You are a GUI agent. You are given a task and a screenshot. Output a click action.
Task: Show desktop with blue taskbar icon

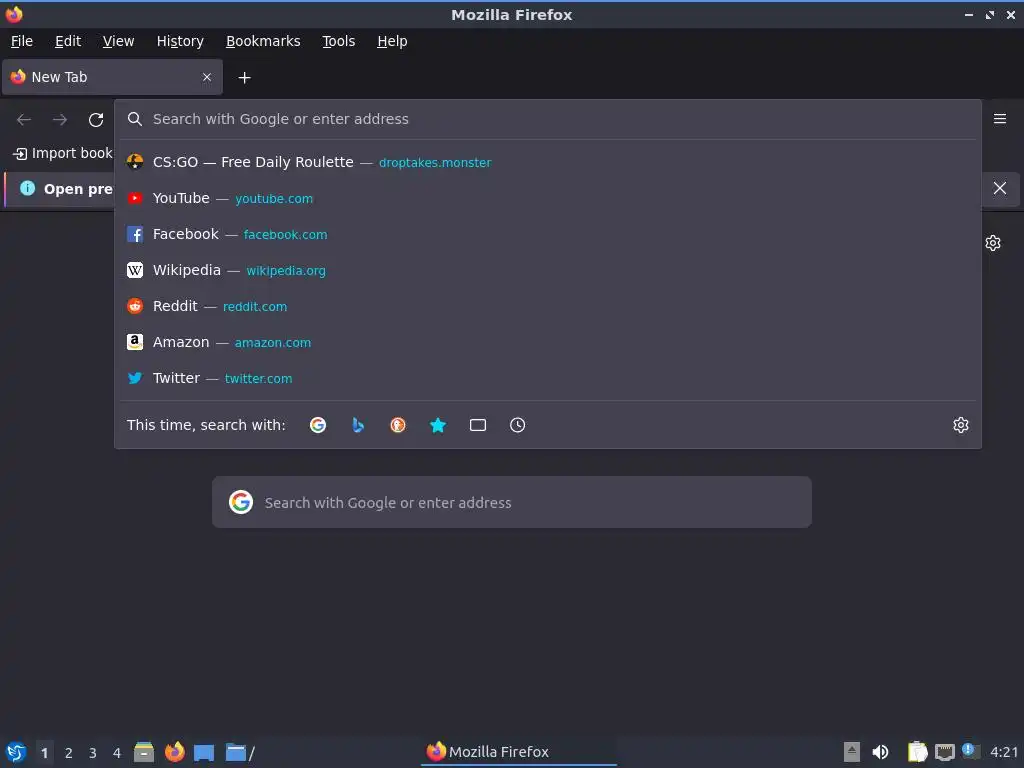204,753
